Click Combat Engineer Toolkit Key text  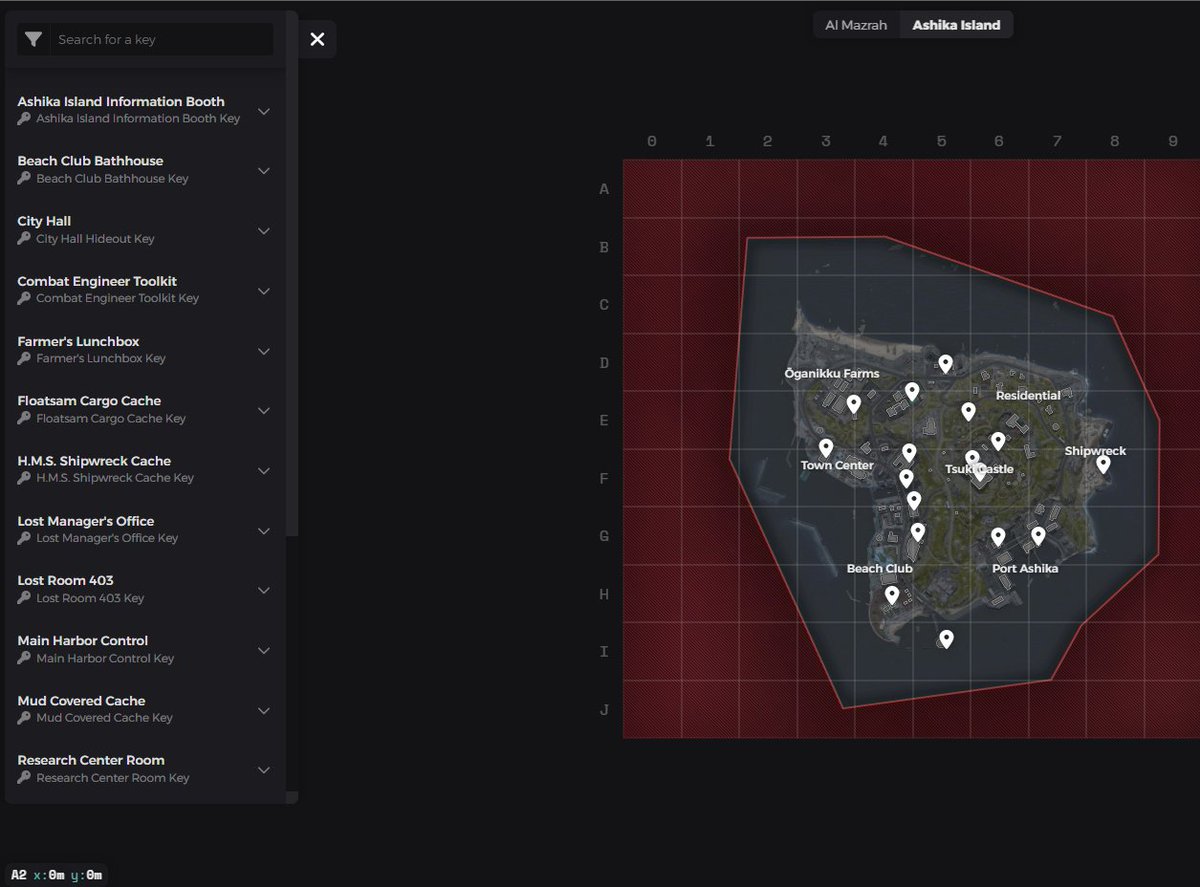coord(117,298)
